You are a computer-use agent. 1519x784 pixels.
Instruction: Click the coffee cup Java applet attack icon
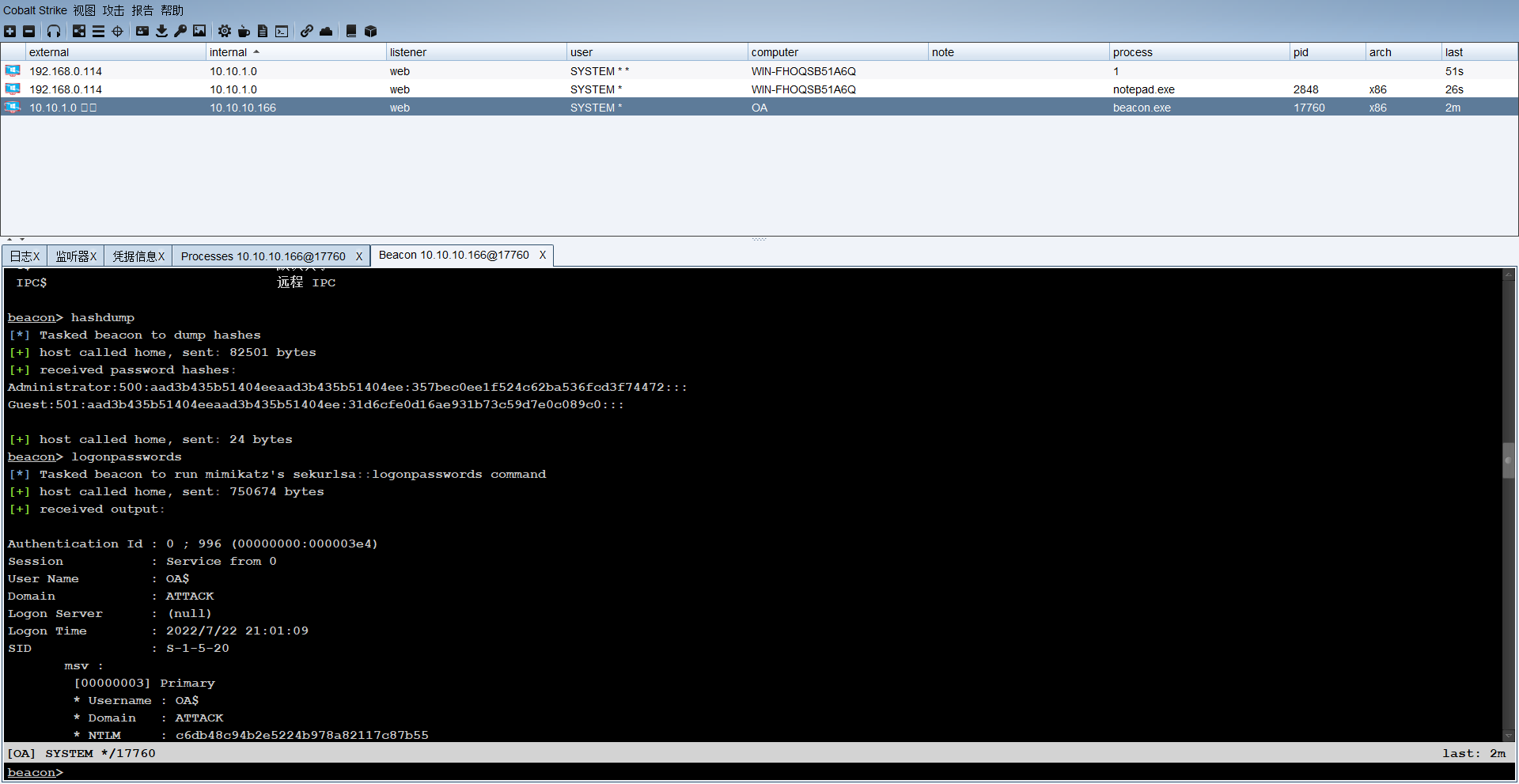[244, 31]
